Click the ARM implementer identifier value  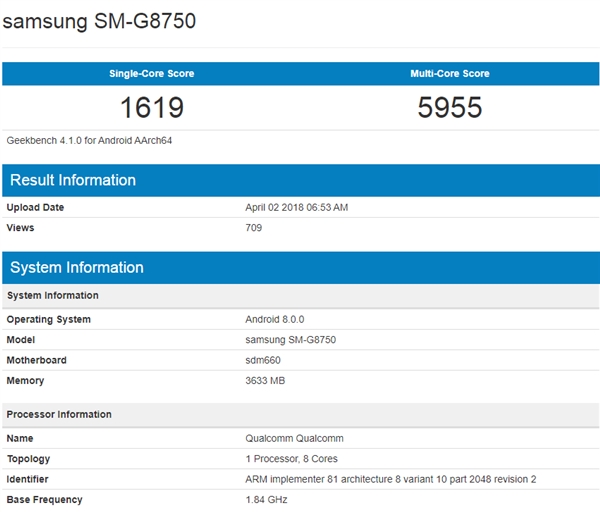tap(390, 479)
